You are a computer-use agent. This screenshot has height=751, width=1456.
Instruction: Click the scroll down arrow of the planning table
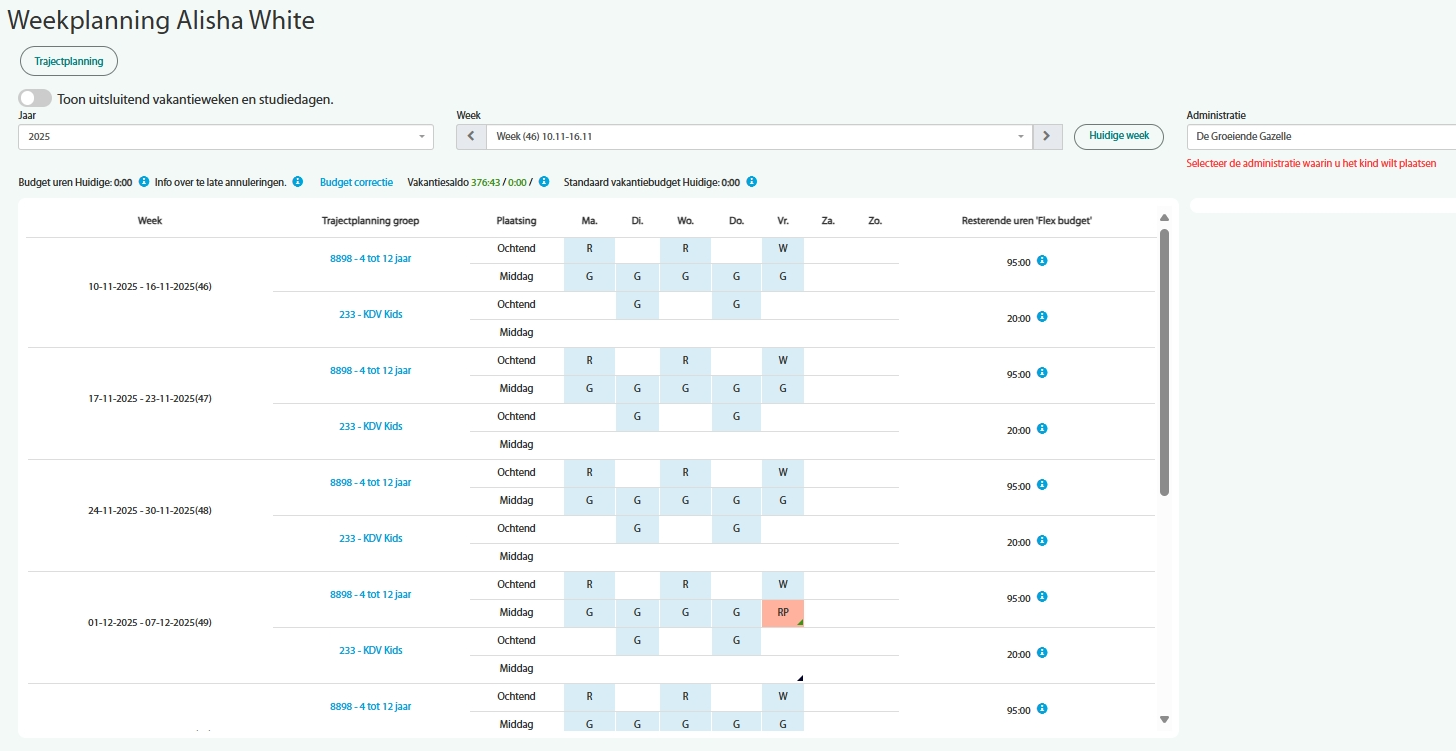tap(1164, 719)
